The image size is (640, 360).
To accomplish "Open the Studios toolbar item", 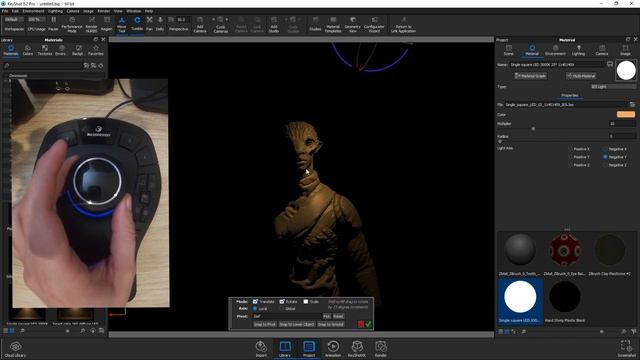I will coord(315,24).
